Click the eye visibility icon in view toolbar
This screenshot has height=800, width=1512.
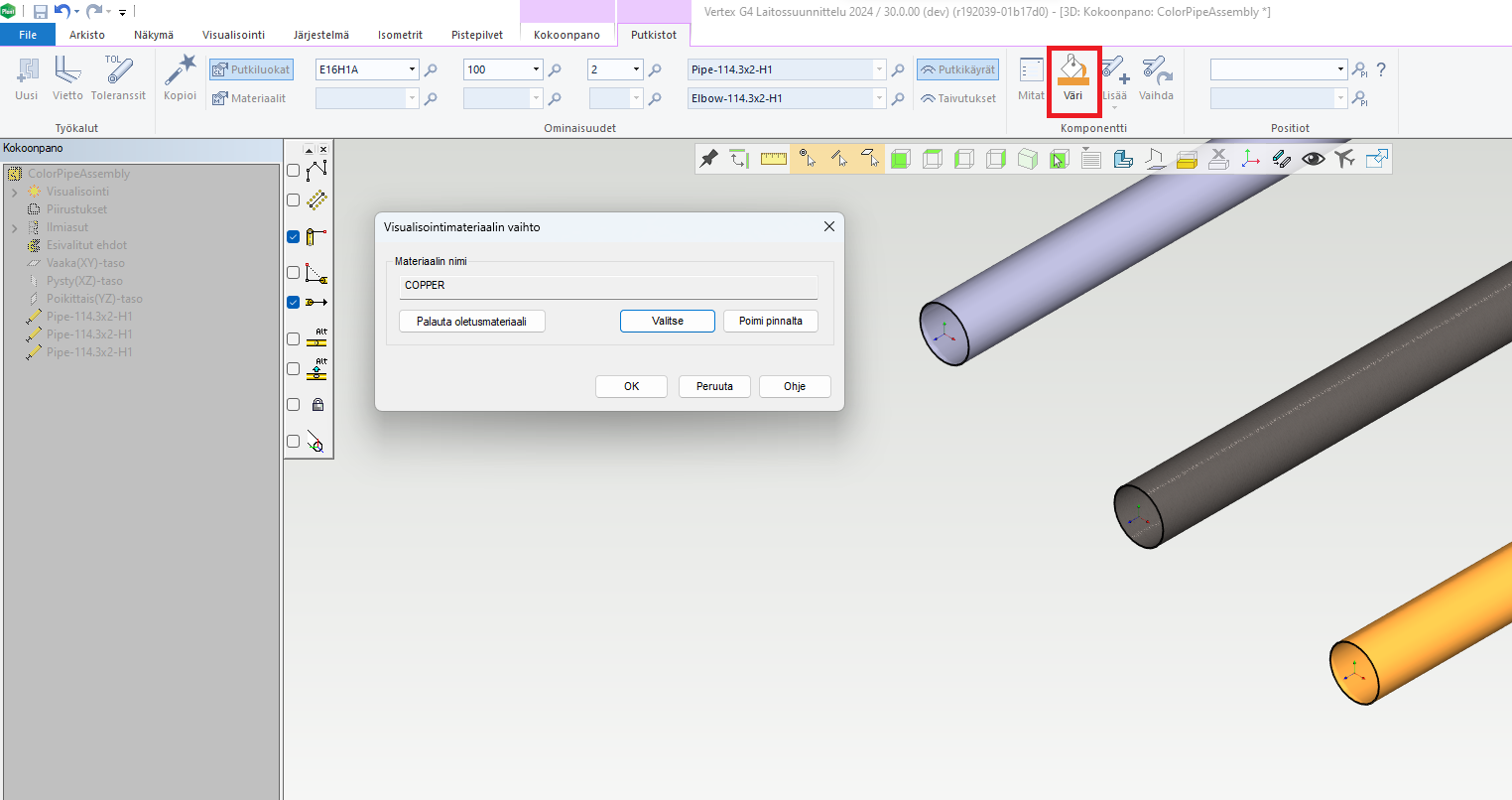(1313, 159)
